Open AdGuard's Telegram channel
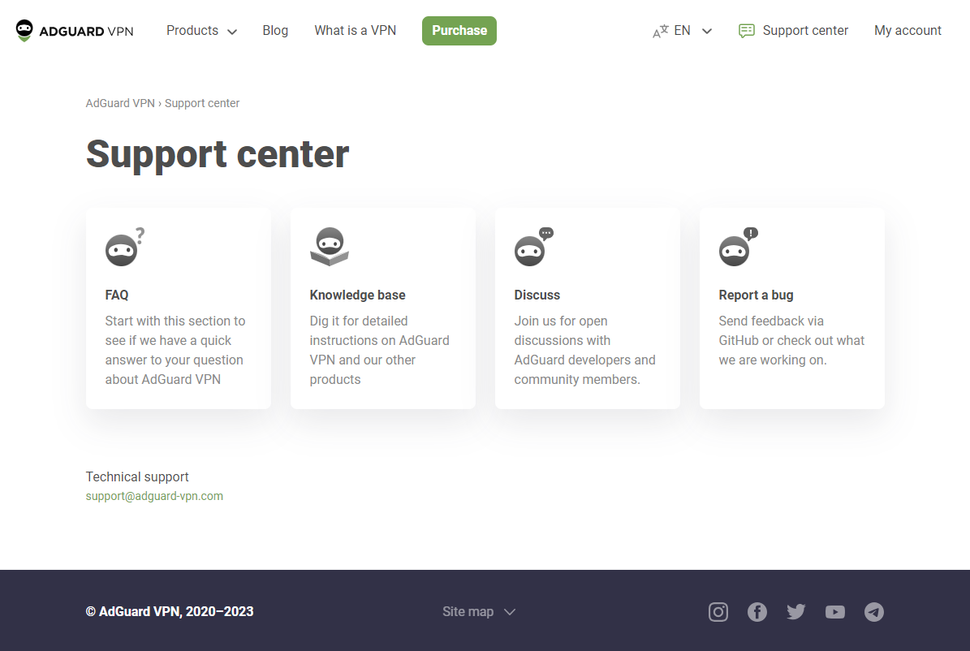Image resolution: width=970 pixels, height=651 pixels. 874,611
